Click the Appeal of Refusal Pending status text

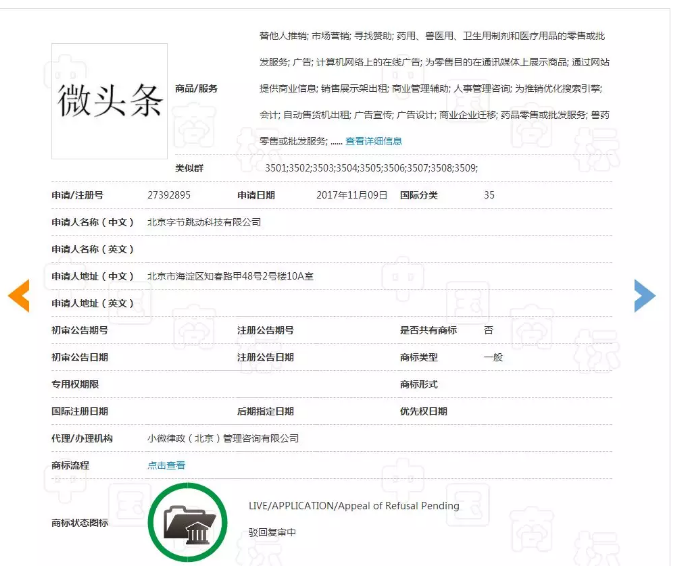pyautogui.click(x=354, y=506)
